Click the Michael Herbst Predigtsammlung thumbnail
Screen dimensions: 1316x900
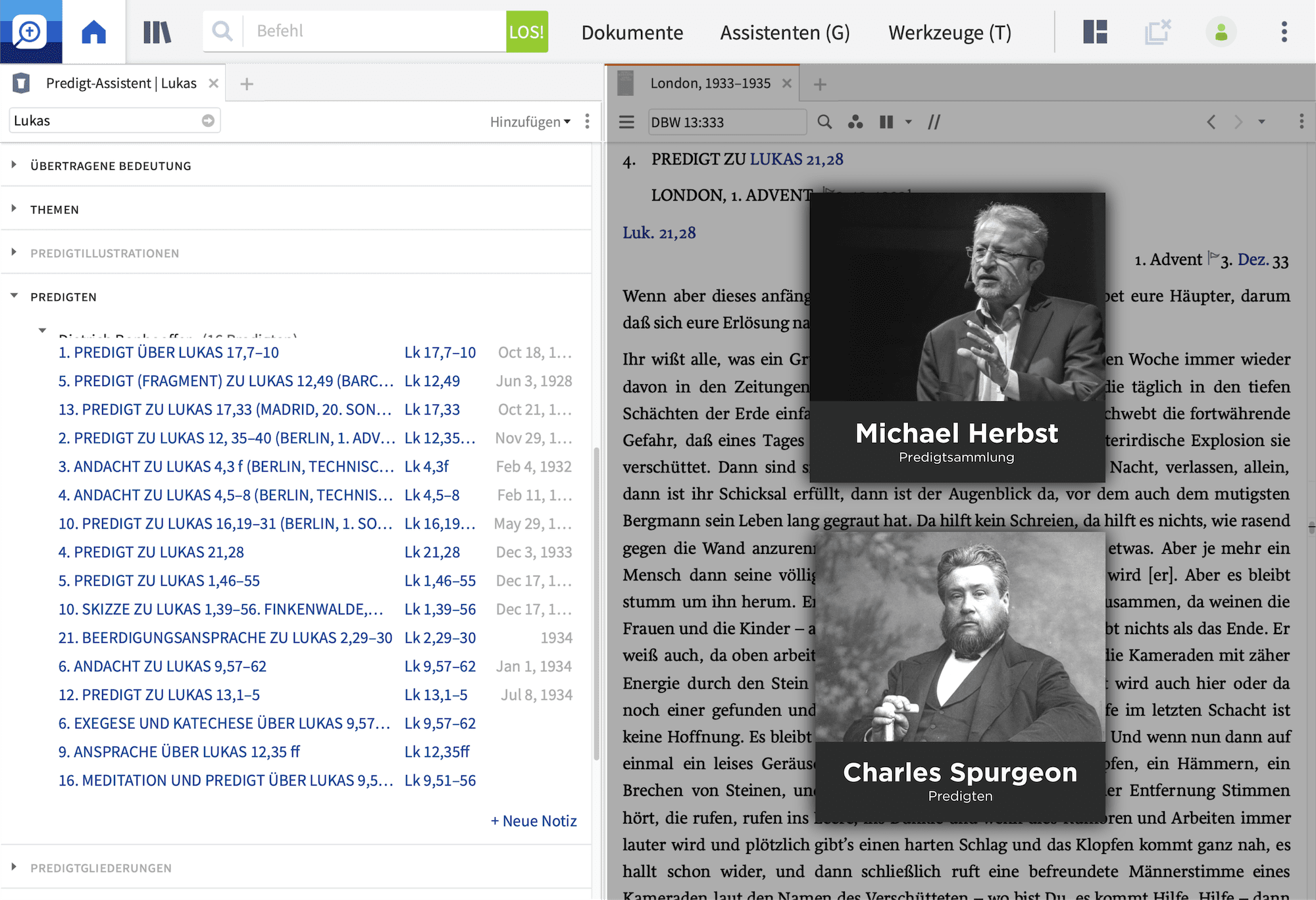click(x=957, y=337)
